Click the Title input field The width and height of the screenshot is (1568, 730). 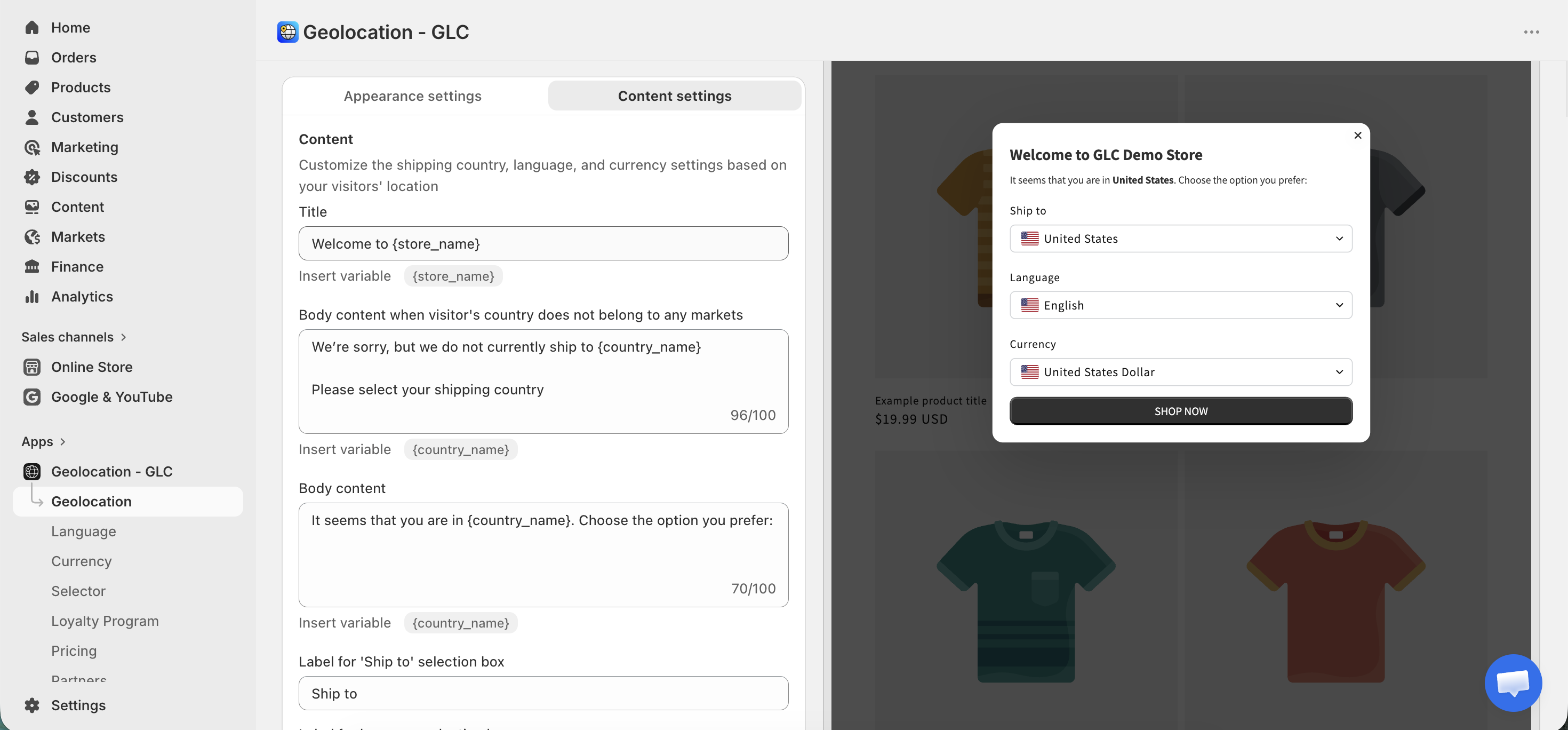pos(543,243)
